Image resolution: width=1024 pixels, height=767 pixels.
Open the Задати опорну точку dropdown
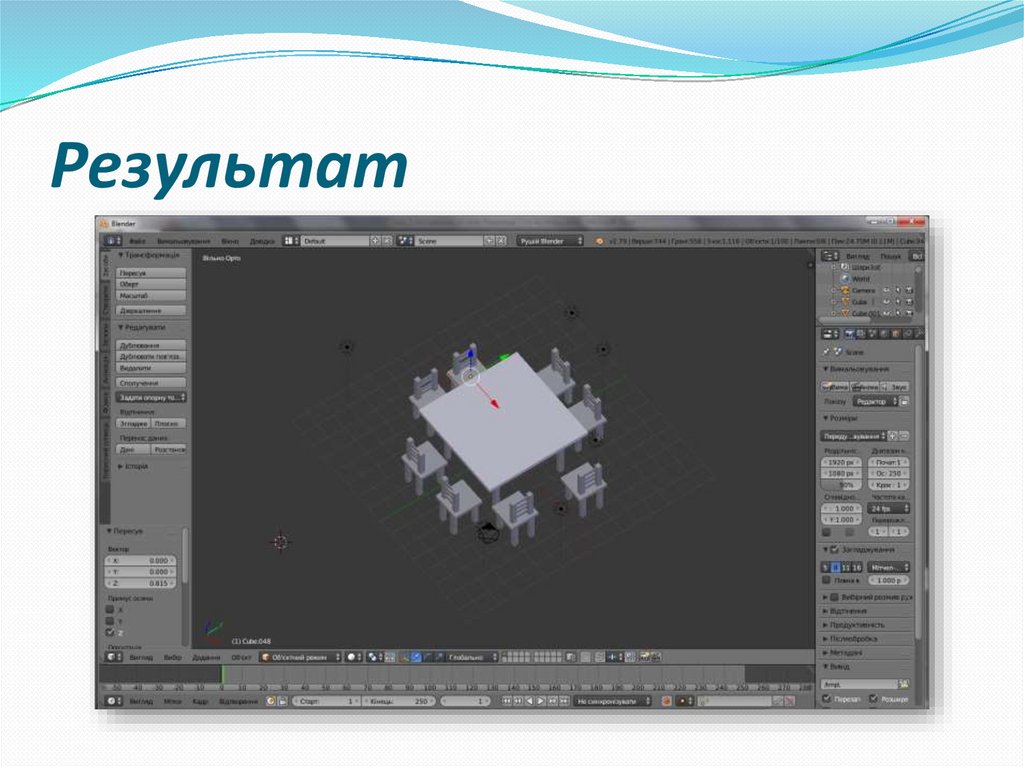click(151, 397)
